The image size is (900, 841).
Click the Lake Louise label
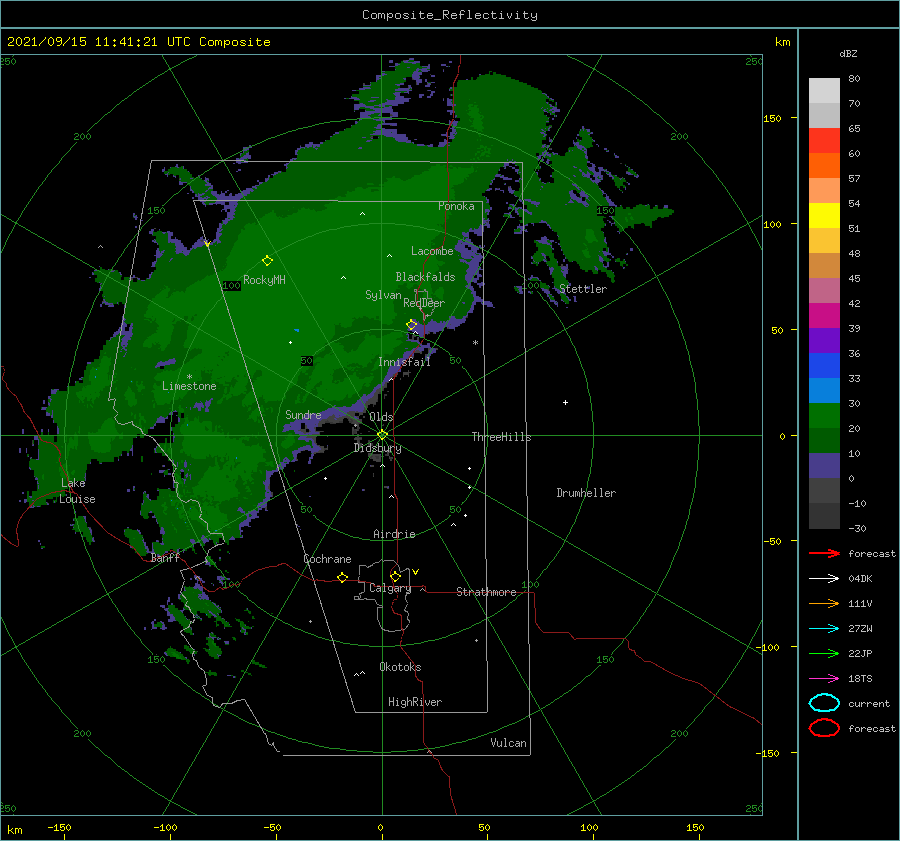point(77,491)
